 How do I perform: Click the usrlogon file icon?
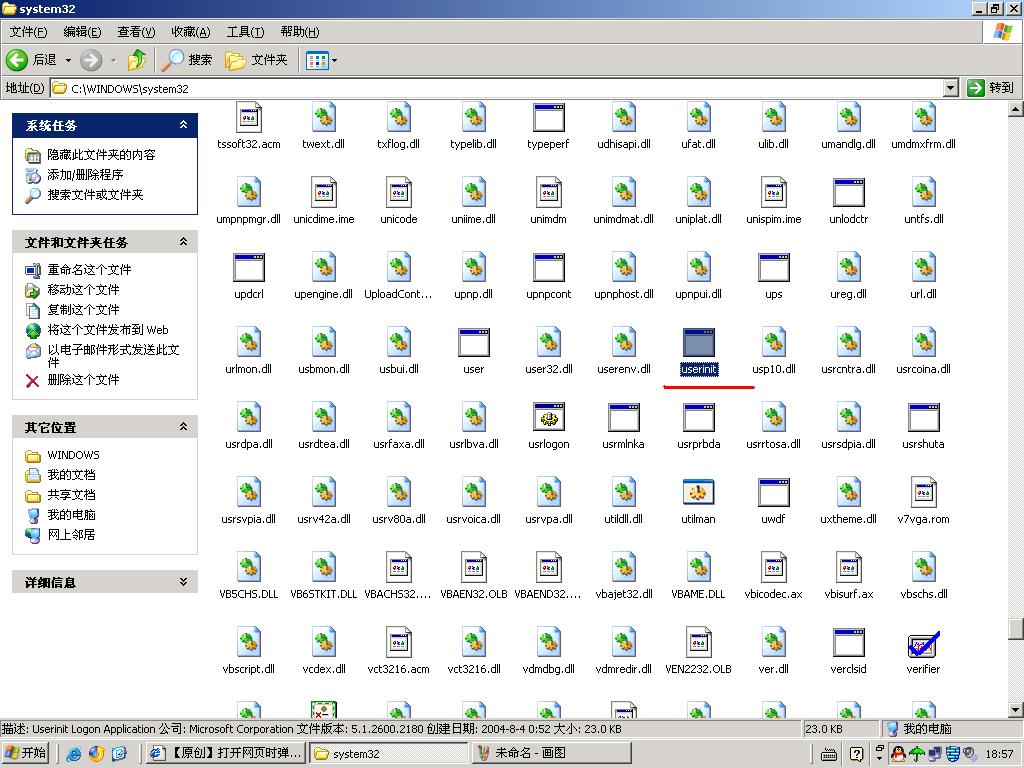tap(549, 418)
